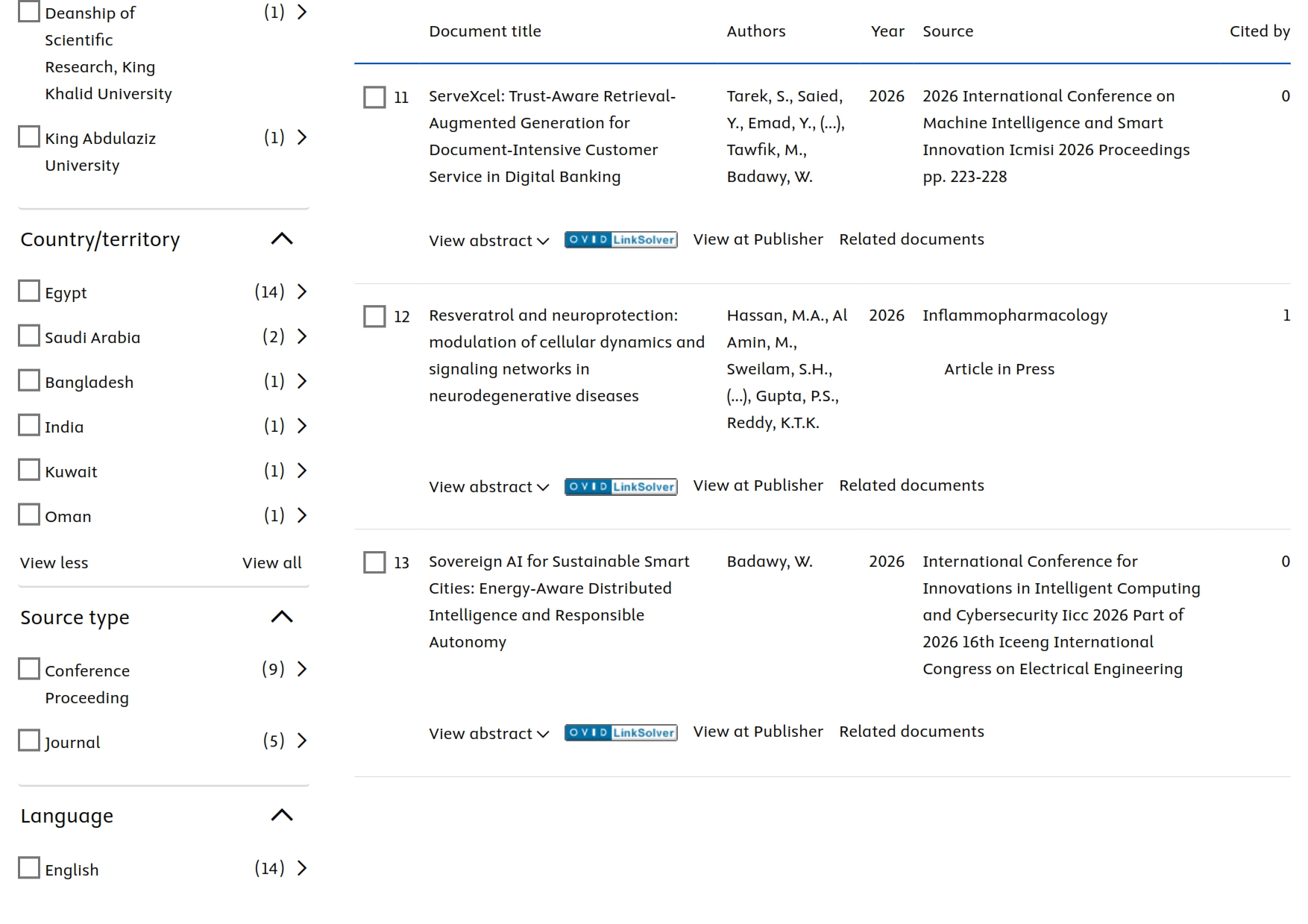Viewport: 1308px width, 924px height.
Task: Open View at Publisher for result 13
Action: 758,732
